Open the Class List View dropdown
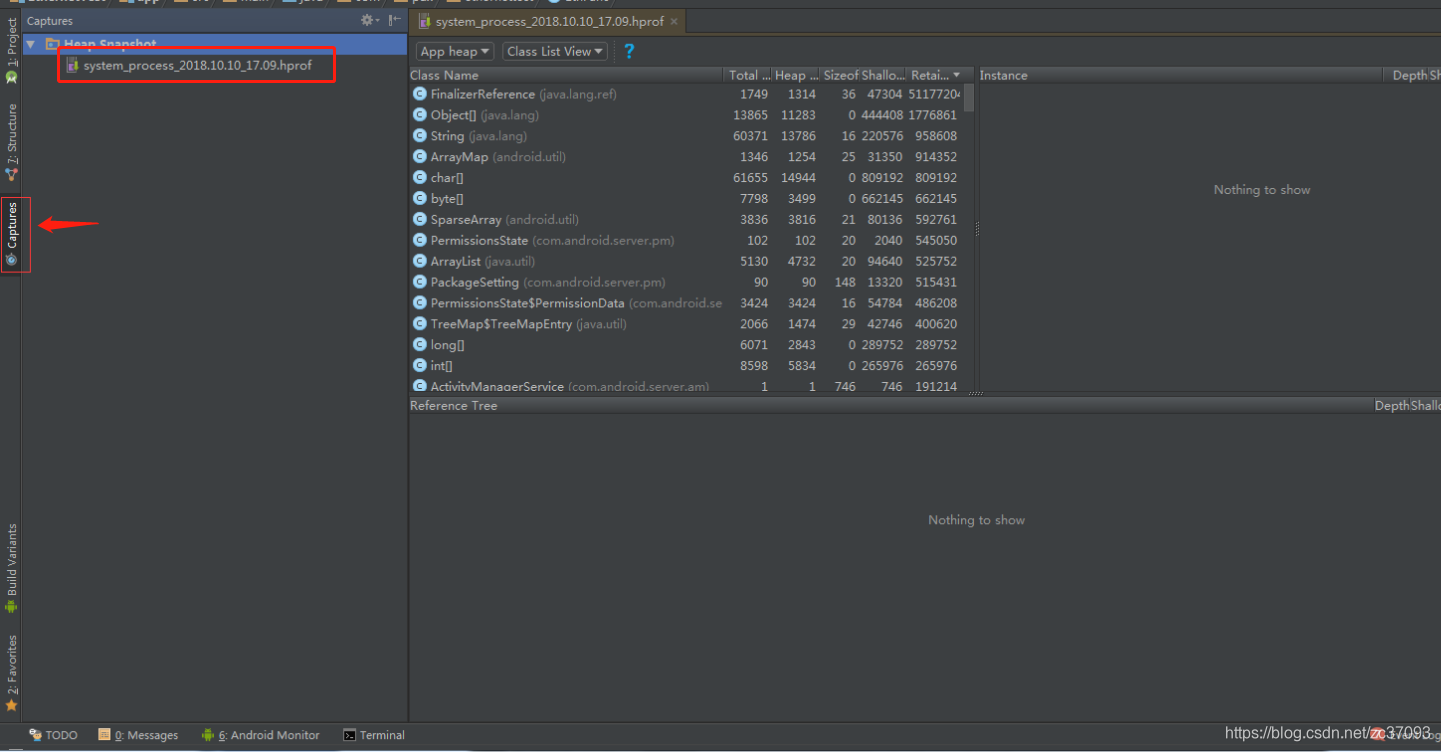Viewport: 1441px width, 752px height. tap(555, 51)
